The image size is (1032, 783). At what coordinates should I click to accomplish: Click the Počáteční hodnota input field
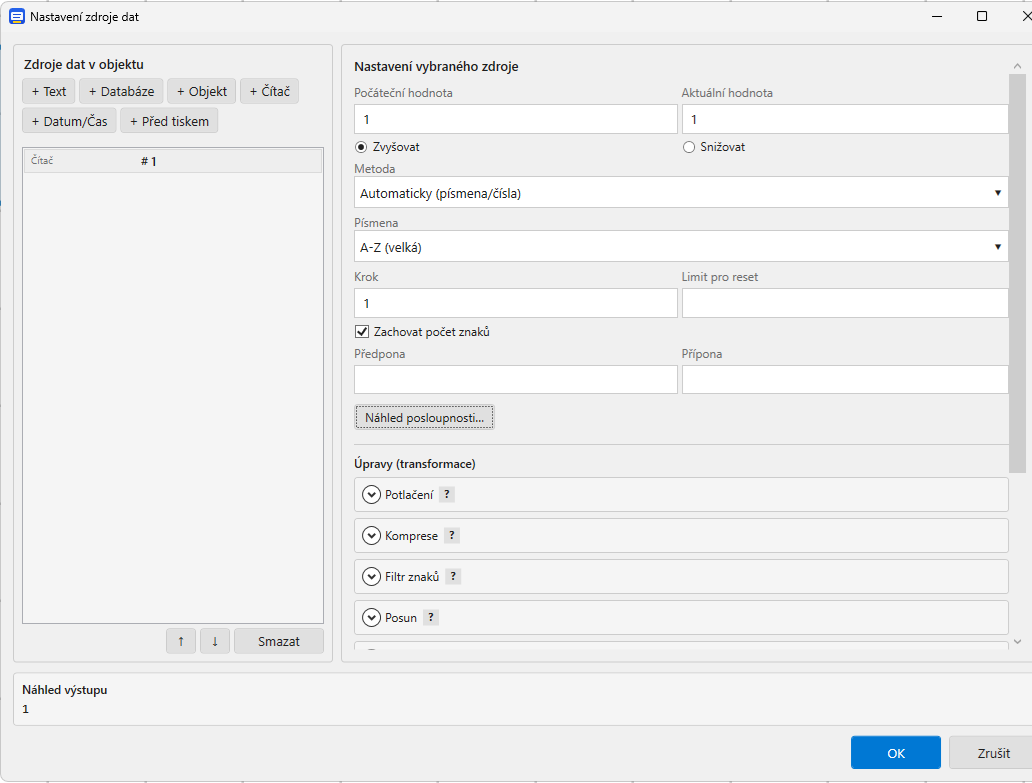tap(515, 120)
